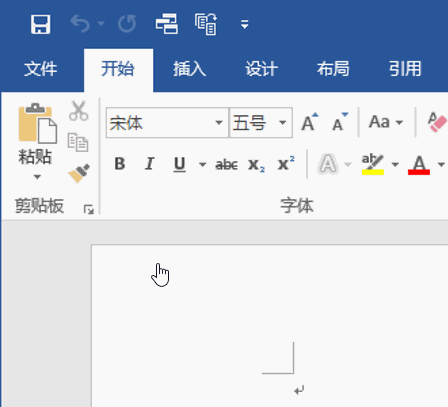Open the 文件 tab
Viewport: 448px width, 407px height.
click(x=41, y=69)
